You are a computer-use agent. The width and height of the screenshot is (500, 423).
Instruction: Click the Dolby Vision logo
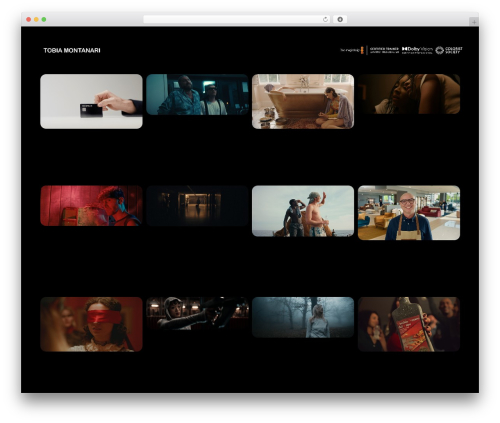pos(417,50)
